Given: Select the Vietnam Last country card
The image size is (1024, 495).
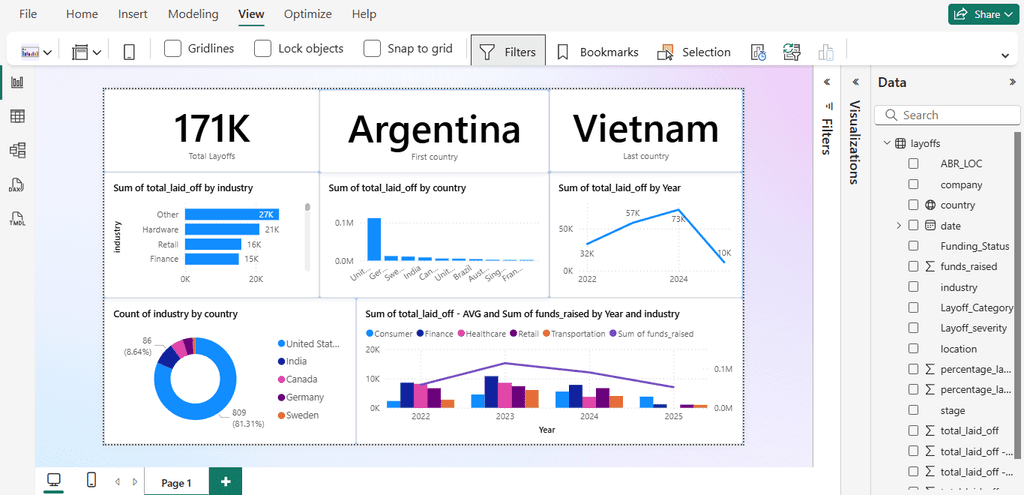Looking at the screenshot, I should point(646,131).
